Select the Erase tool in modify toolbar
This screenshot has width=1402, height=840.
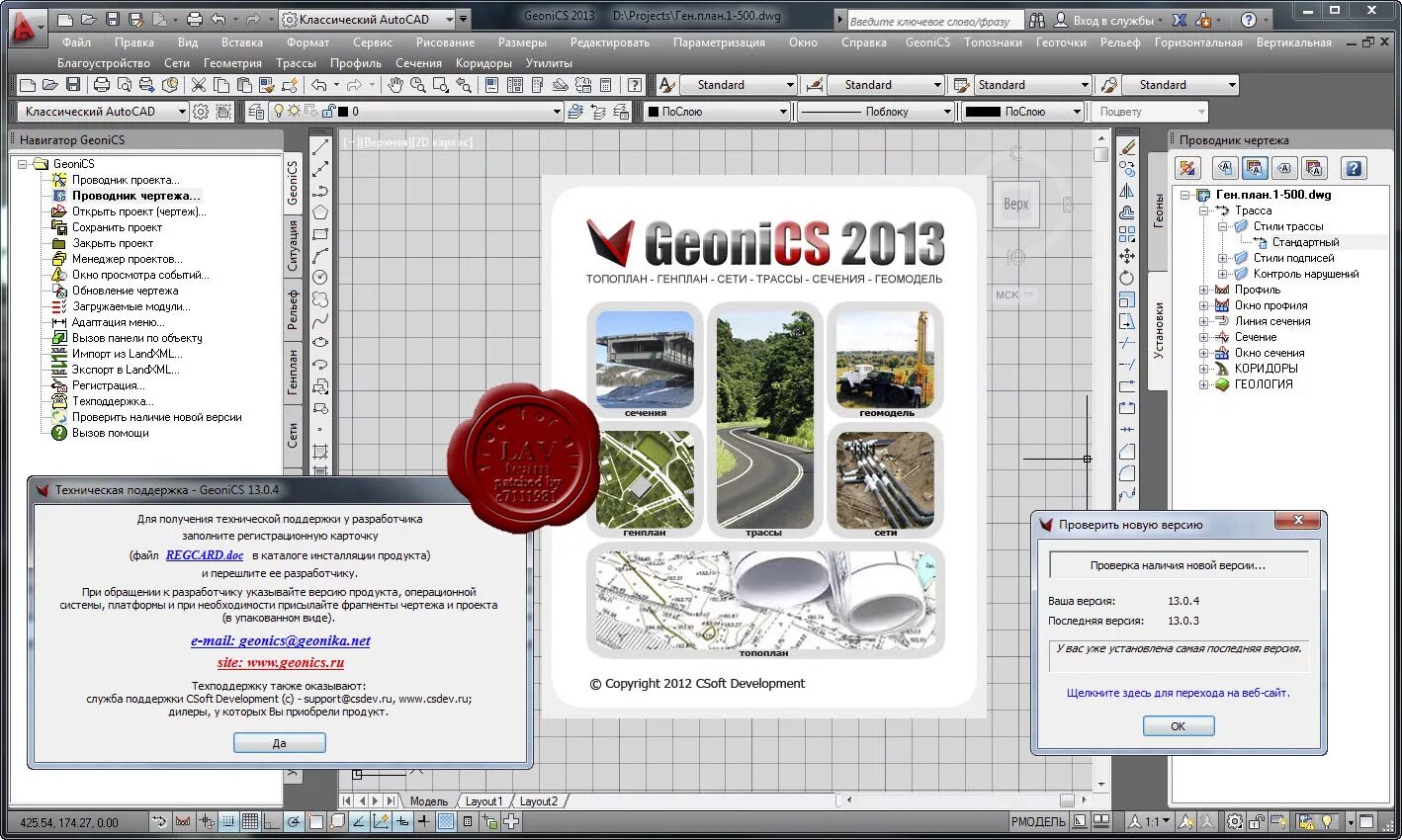point(1127,147)
